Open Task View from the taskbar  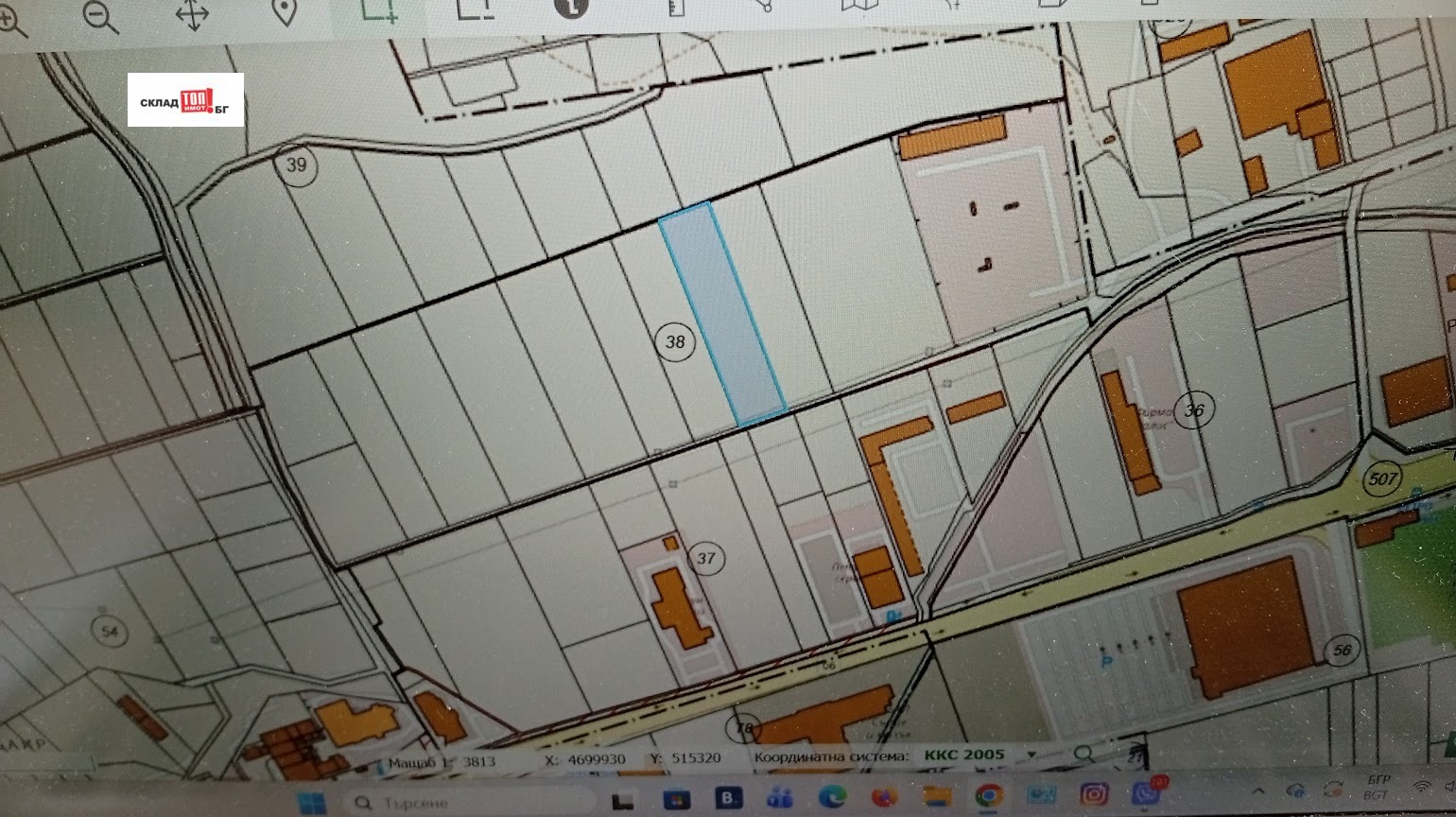[x=624, y=801]
